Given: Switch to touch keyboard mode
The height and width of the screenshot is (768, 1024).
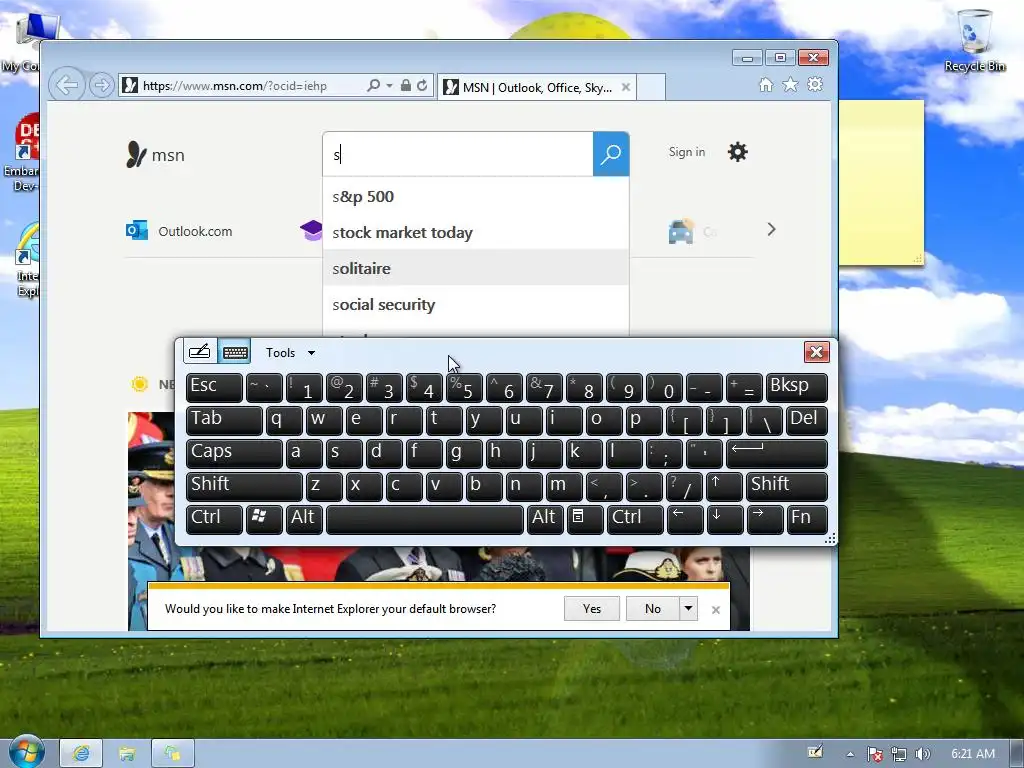Looking at the screenshot, I should 235,352.
